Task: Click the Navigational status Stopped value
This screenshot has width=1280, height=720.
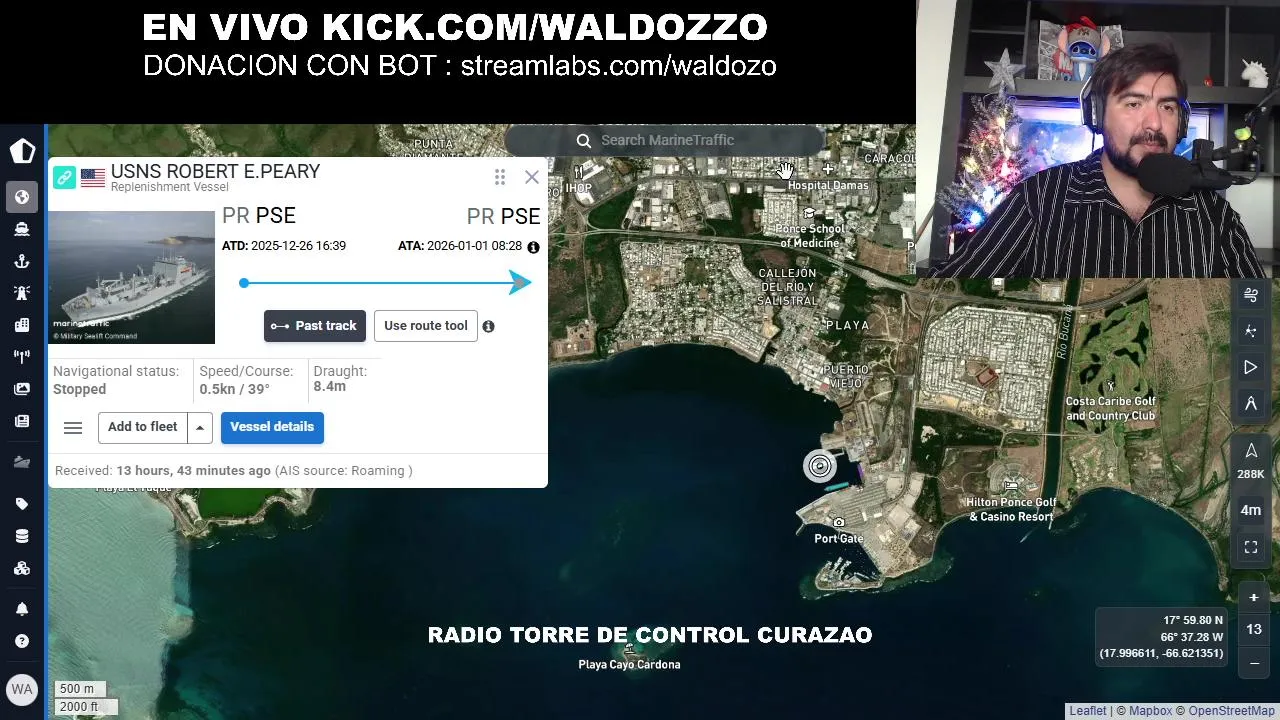Action: (x=80, y=389)
